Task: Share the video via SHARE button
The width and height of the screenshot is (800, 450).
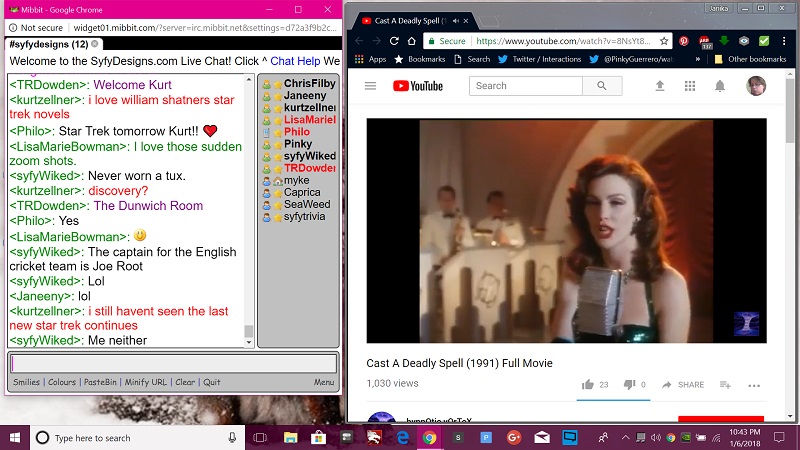Action: pos(683,385)
